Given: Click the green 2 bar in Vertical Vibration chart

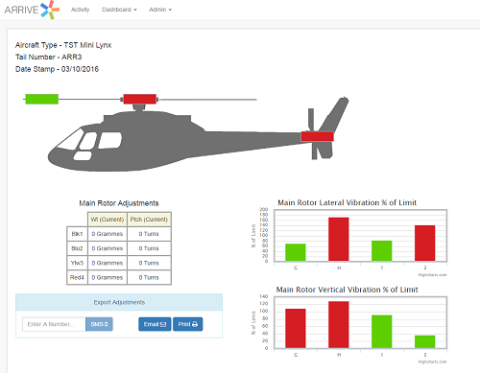Looking at the screenshot, I should pos(425,342).
